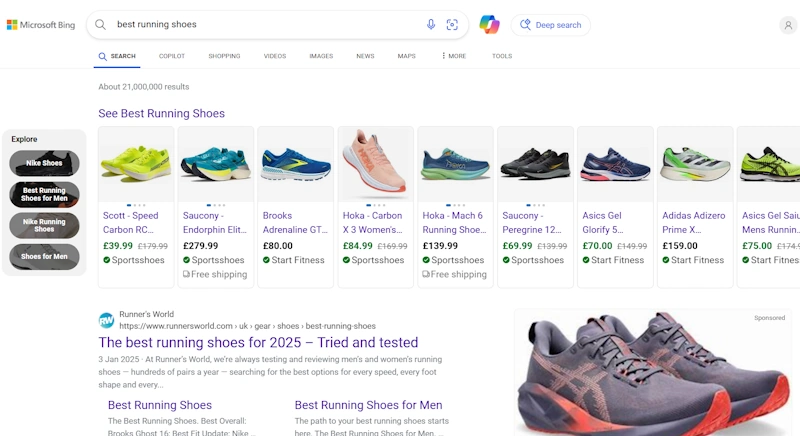The width and height of the screenshot is (800, 436).
Task: Expand the More menu
Action: [454, 56]
